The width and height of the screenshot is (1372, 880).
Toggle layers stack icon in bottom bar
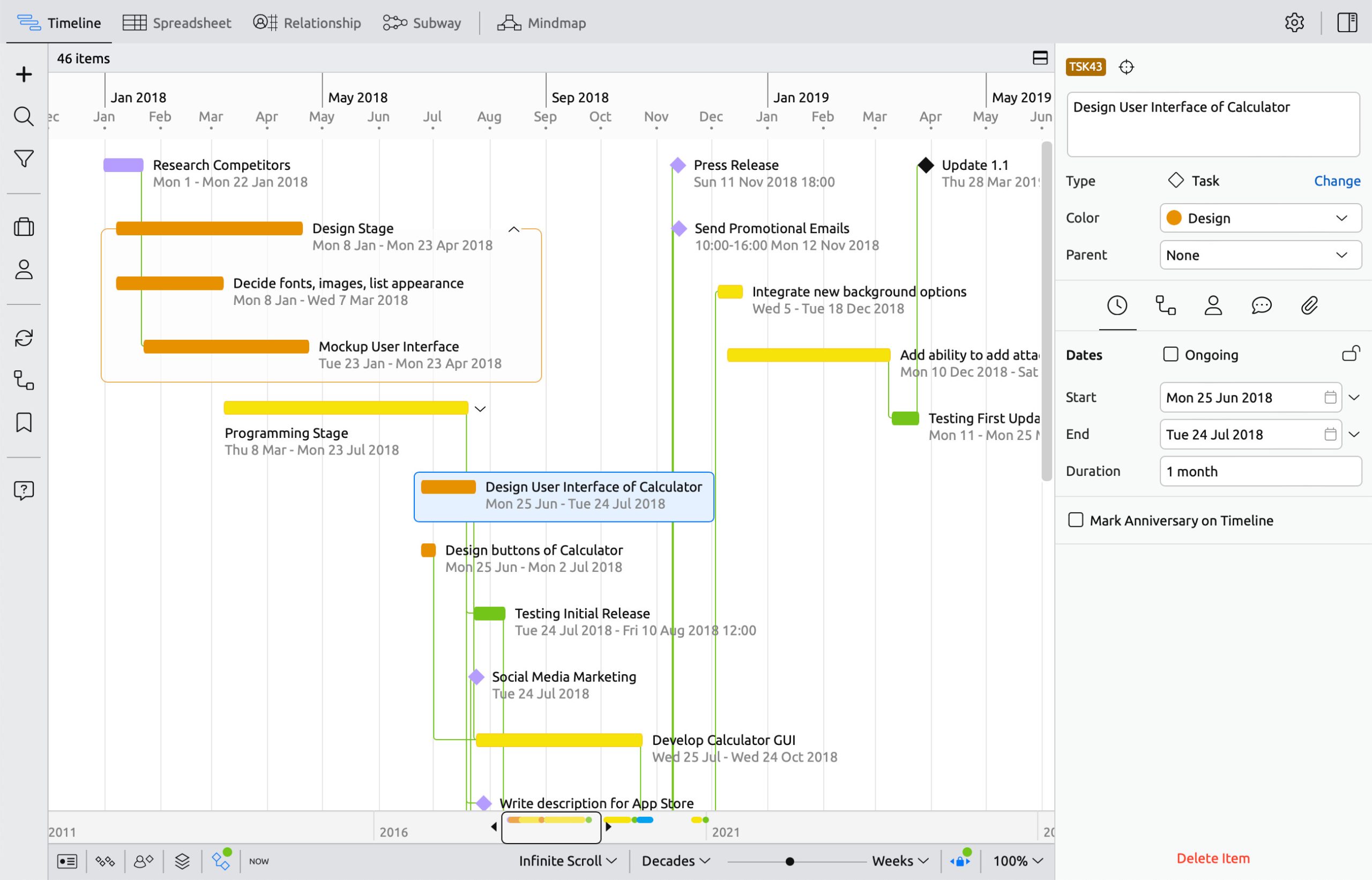point(182,861)
